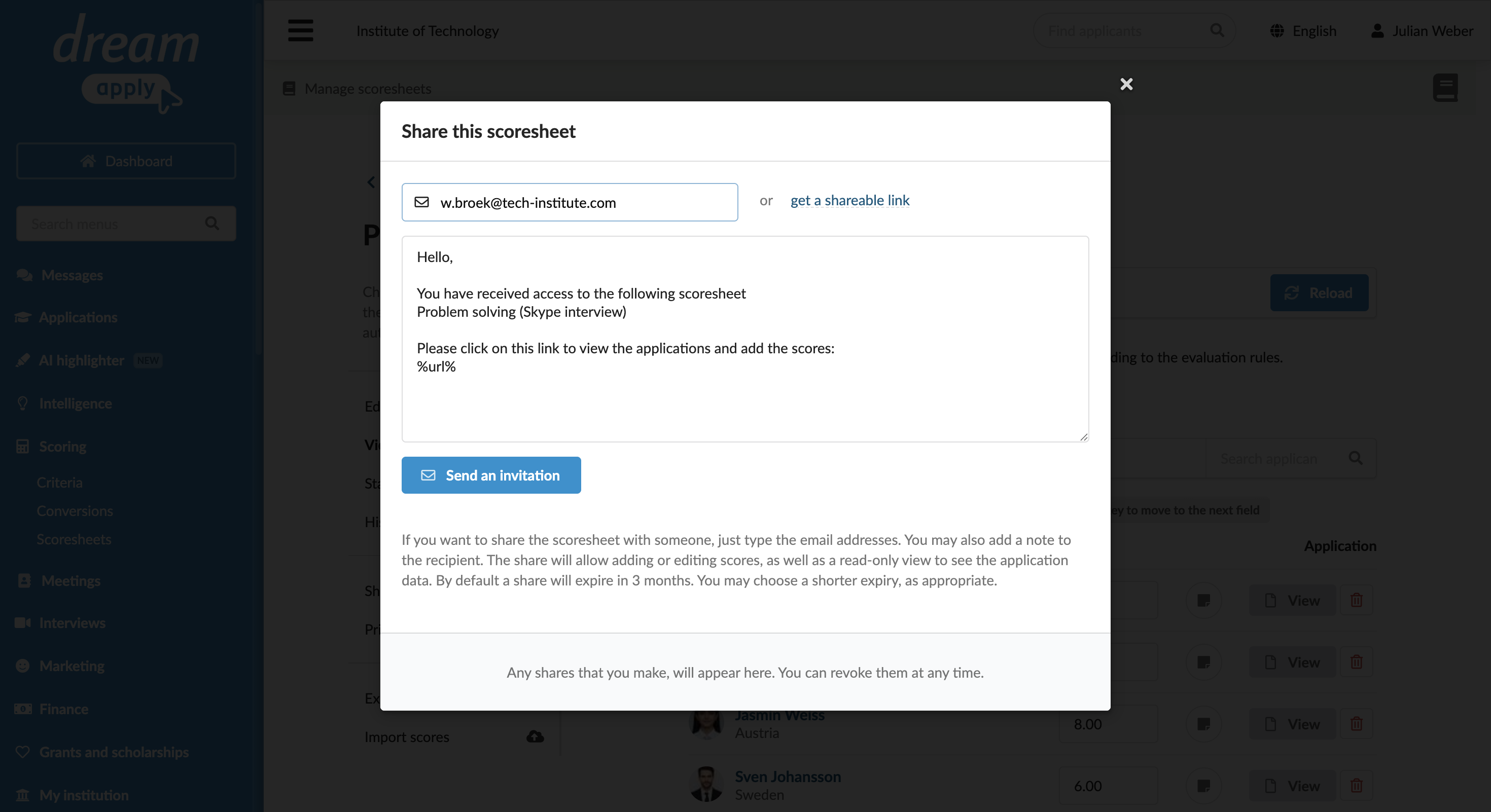Click the AI highlighter marker icon
1491x812 pixels.
(x=23, y=360)
